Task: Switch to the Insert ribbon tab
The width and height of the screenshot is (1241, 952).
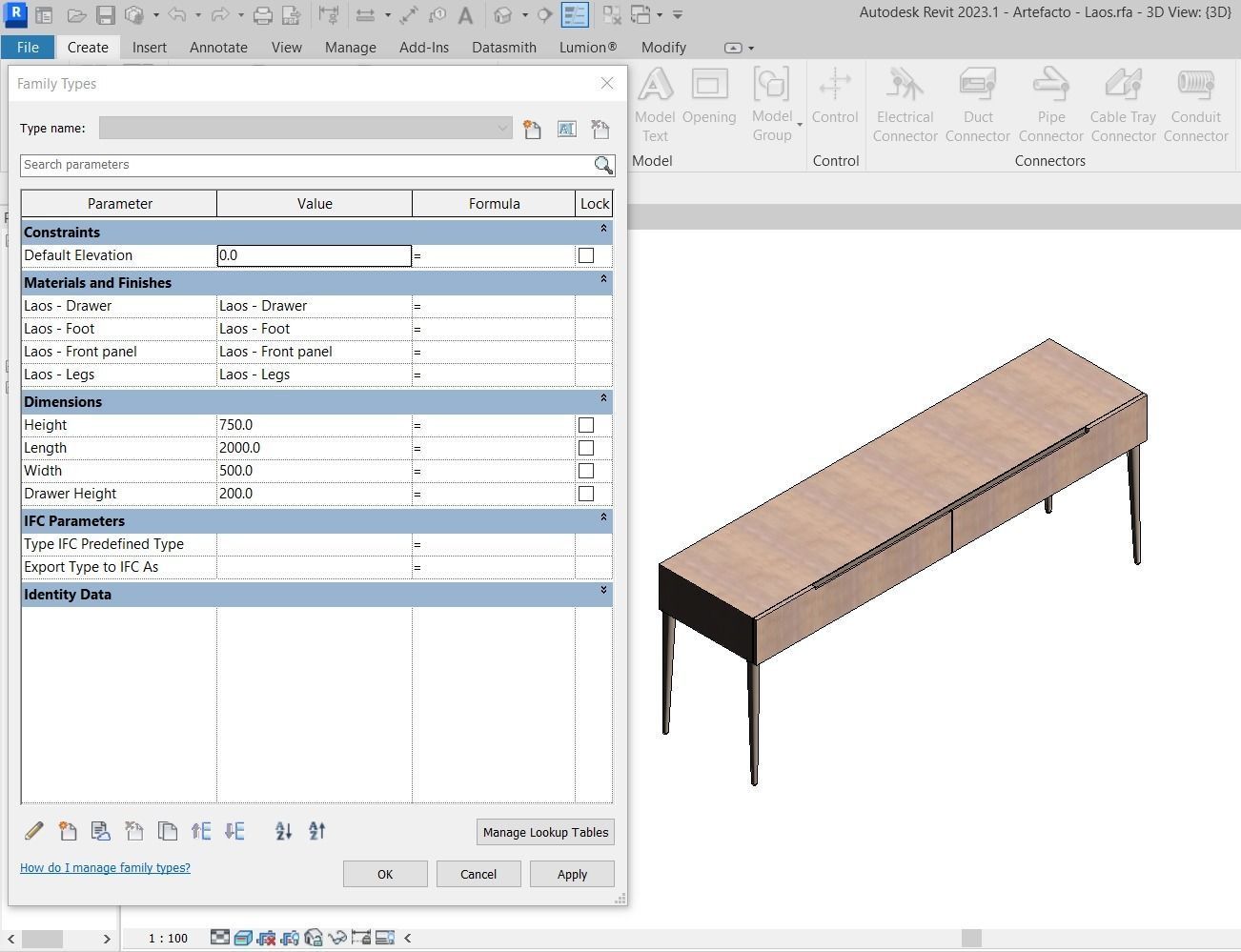Action: click(150, 47)
